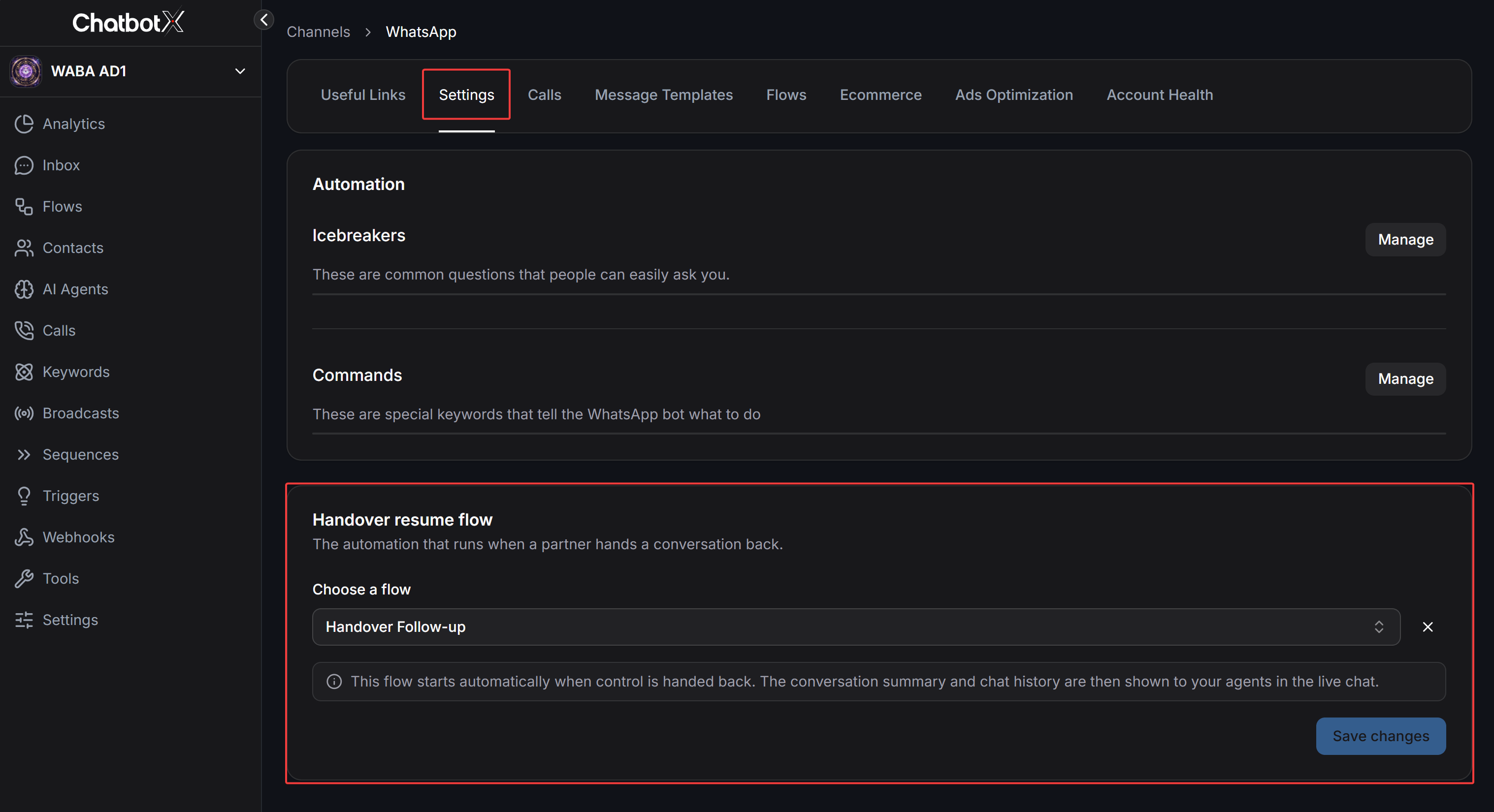Click the WhatsApp breadcrumb text
Image resolution: width=1494 pixels, height=812 pixels.
click(x=421, y=32)
